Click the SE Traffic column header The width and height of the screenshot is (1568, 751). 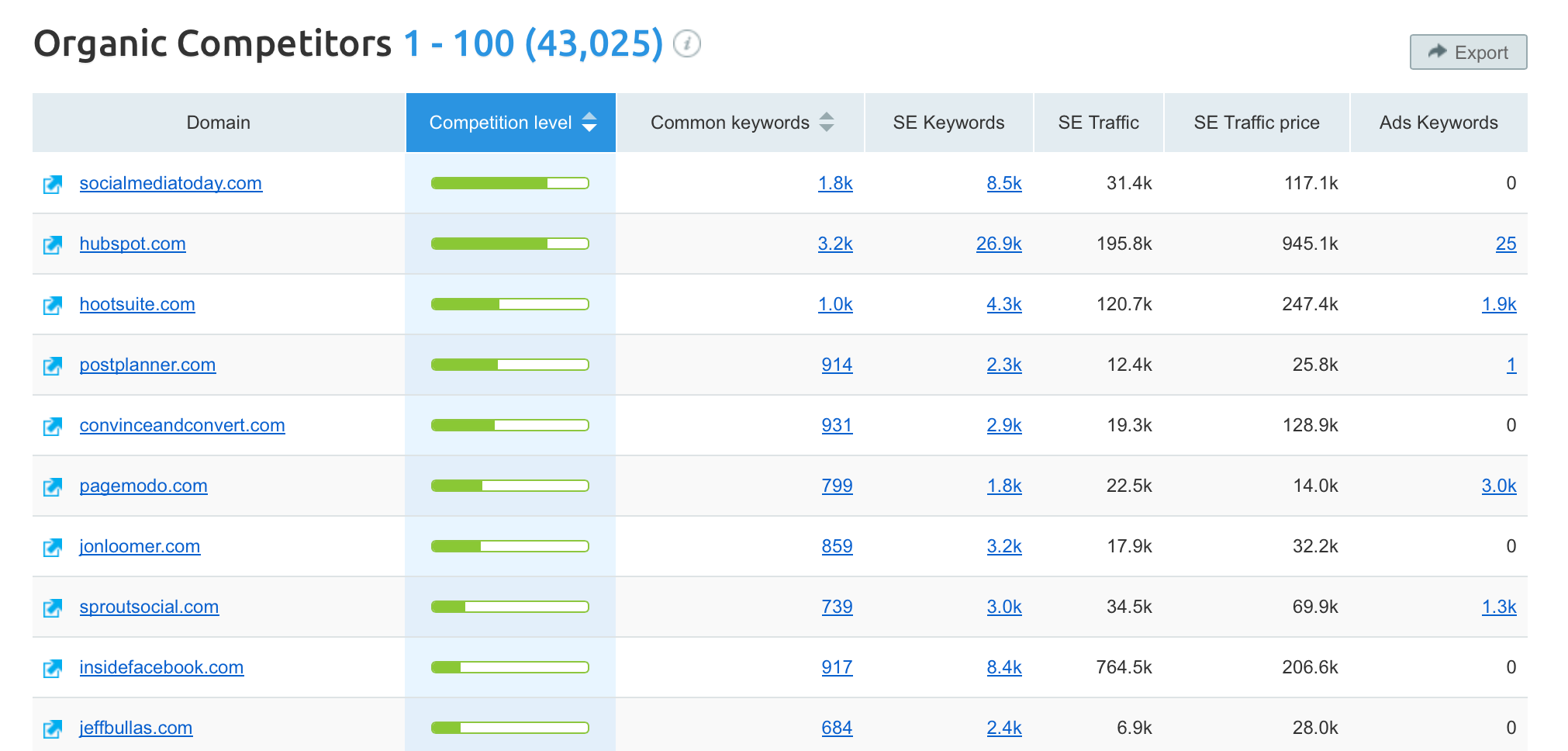[1098, 123]
